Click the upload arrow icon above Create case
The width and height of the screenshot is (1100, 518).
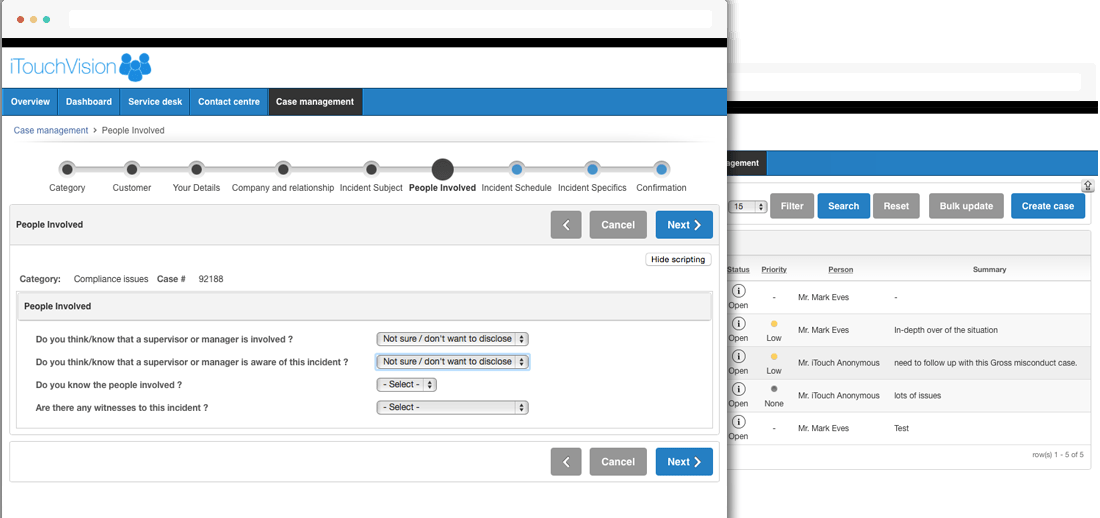click(1088, 186)
